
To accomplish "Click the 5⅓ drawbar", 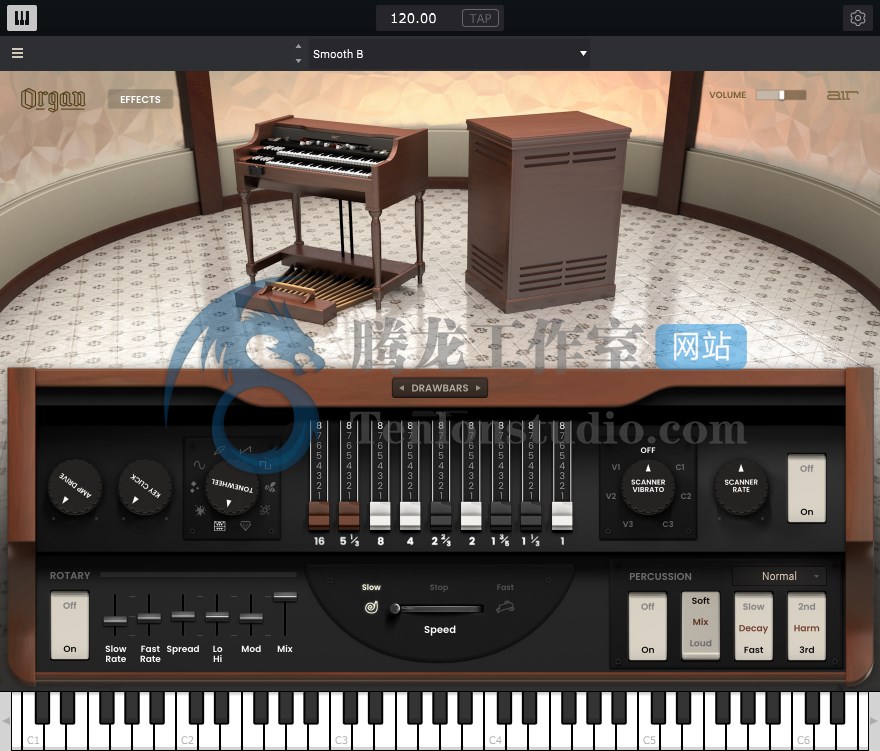I will 349,516.
